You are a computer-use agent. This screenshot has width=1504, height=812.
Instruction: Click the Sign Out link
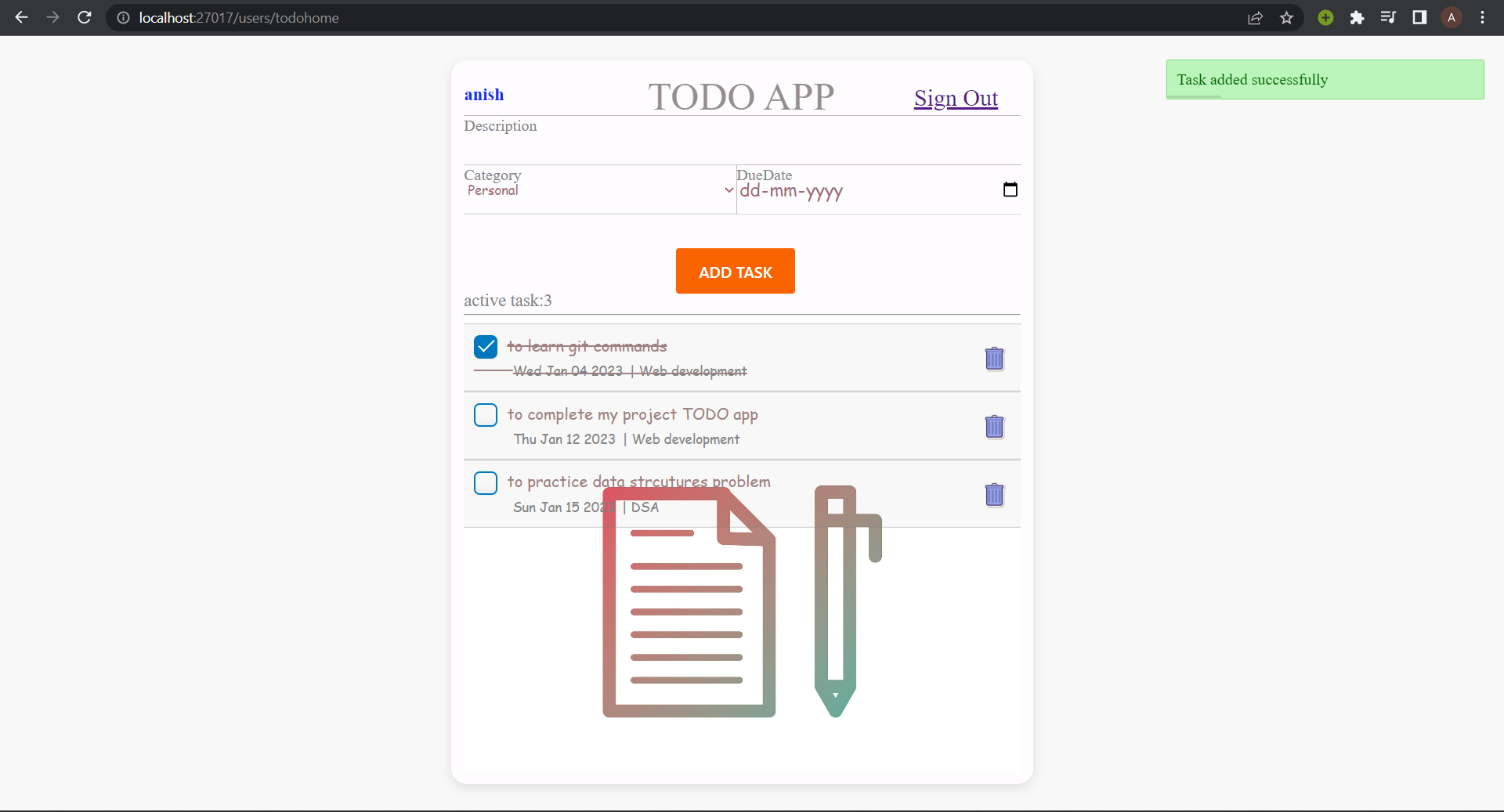tap(956, 98)
